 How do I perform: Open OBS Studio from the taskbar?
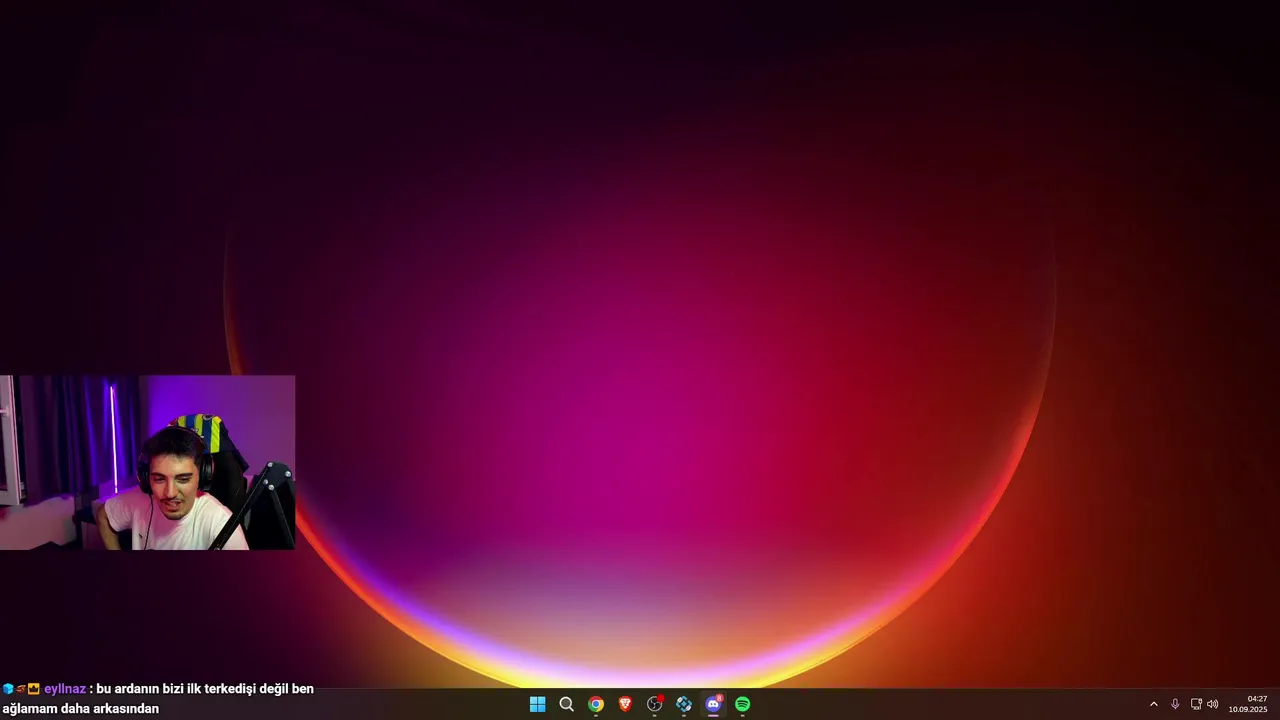click(x=655, y=704)
